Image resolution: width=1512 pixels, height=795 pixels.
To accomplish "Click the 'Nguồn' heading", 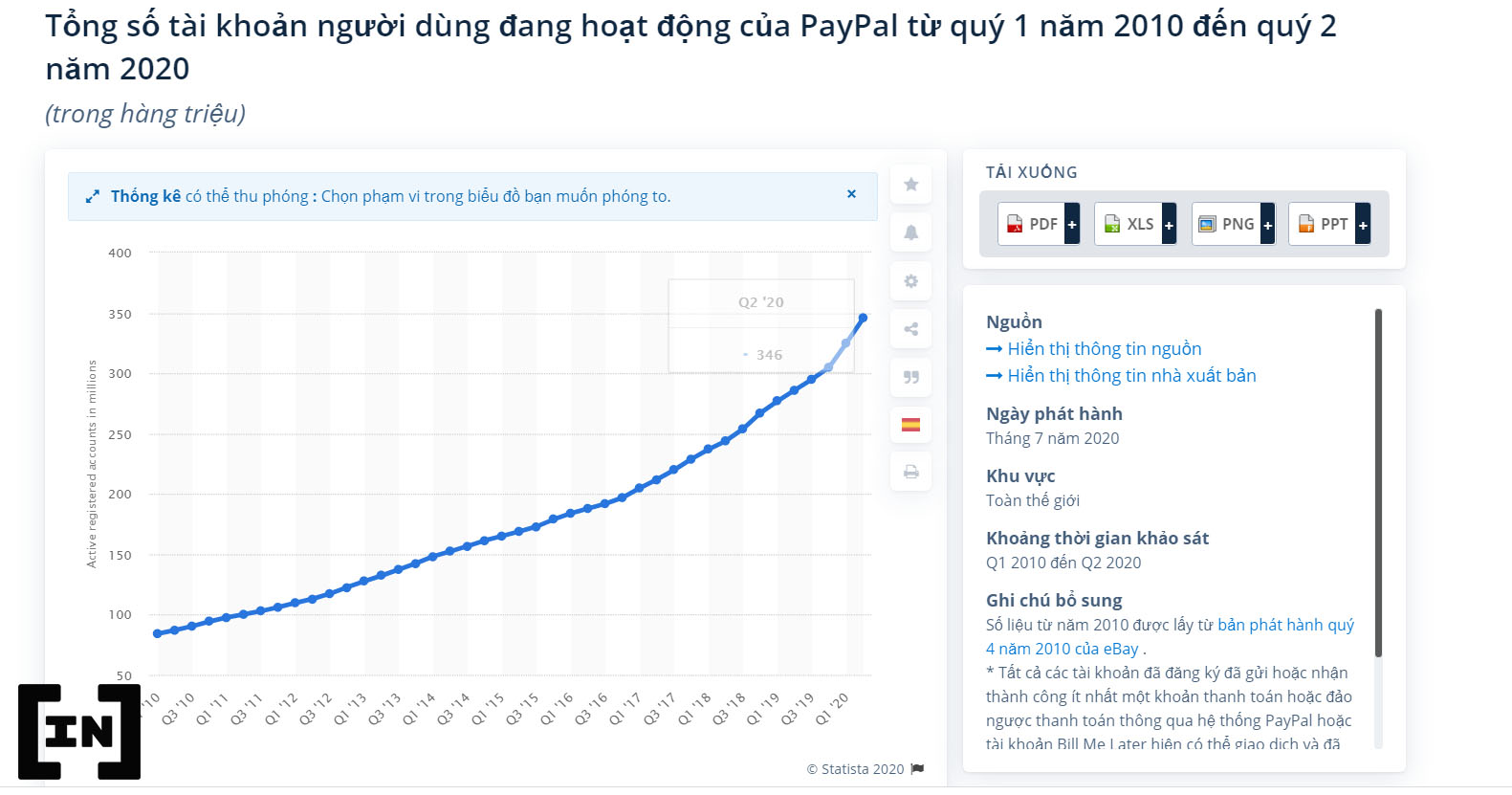I will (1014, 322).
